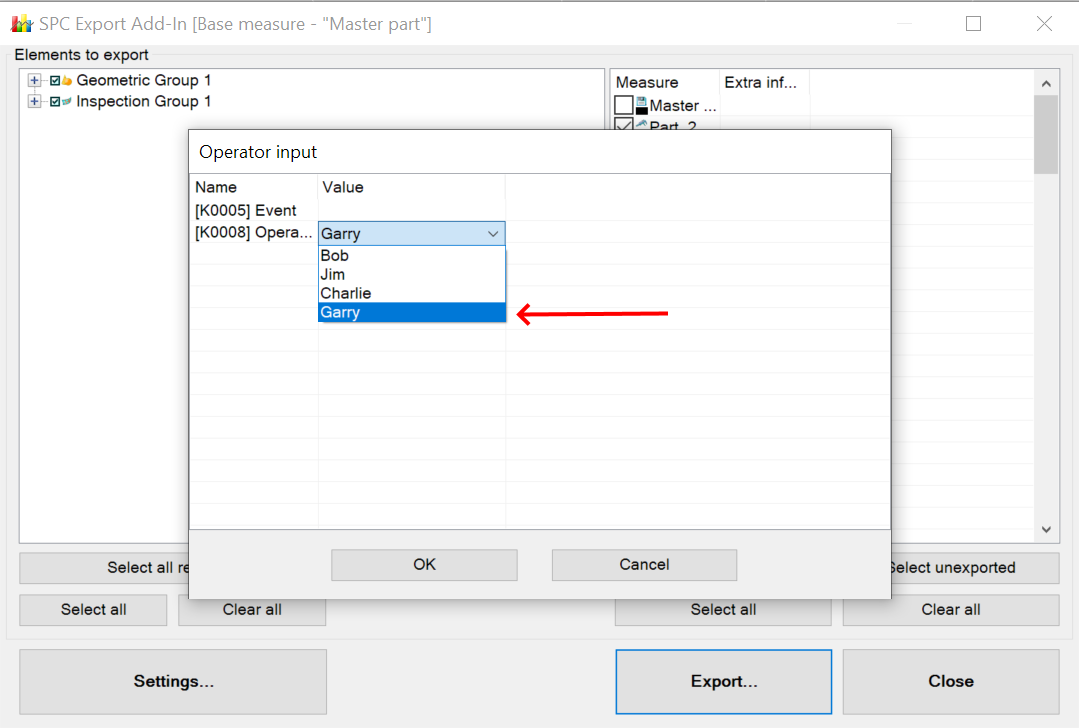Click the operator combo box chevron

point(493,232)
